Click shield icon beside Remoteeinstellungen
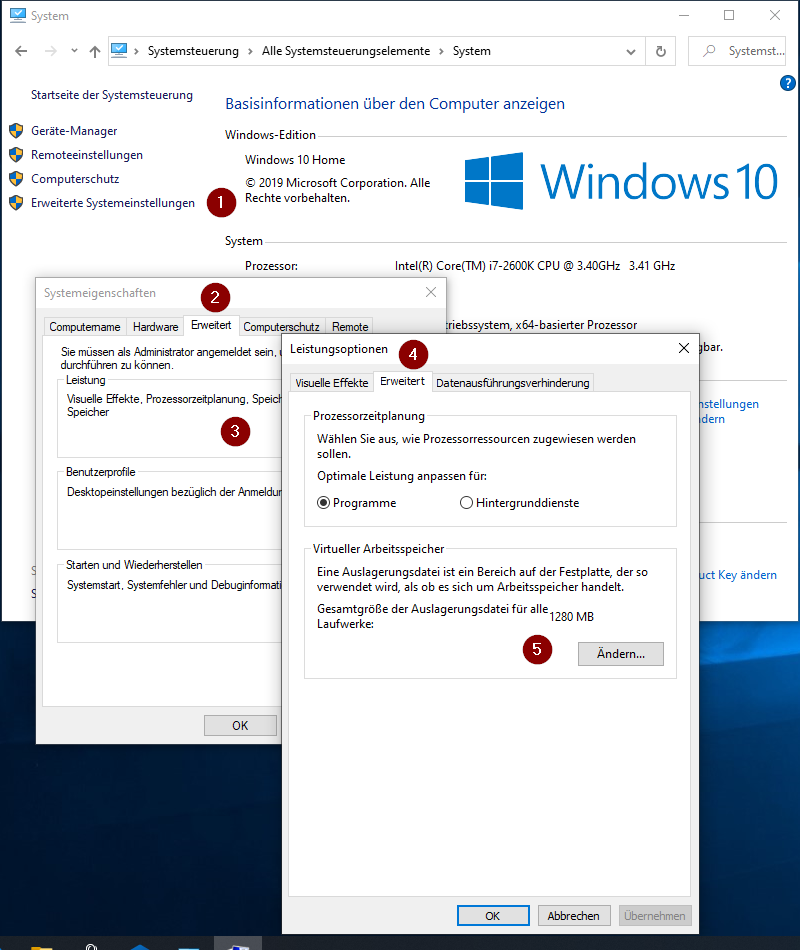 [x=16, y=155]
